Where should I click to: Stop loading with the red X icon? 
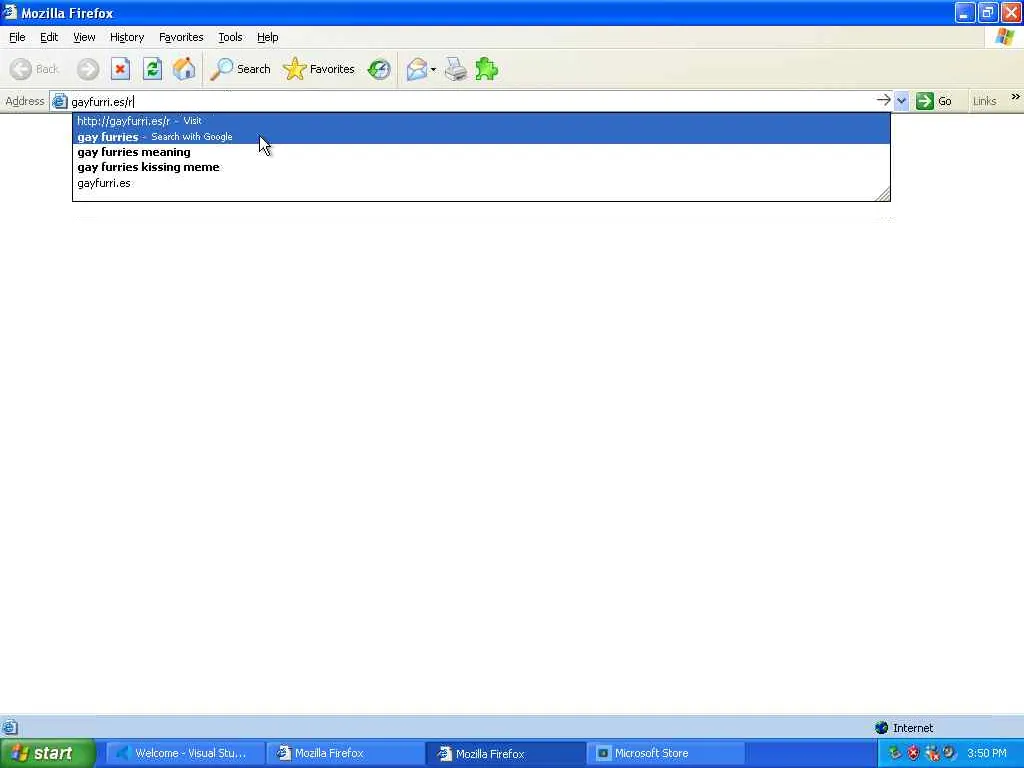click(120, 69)
